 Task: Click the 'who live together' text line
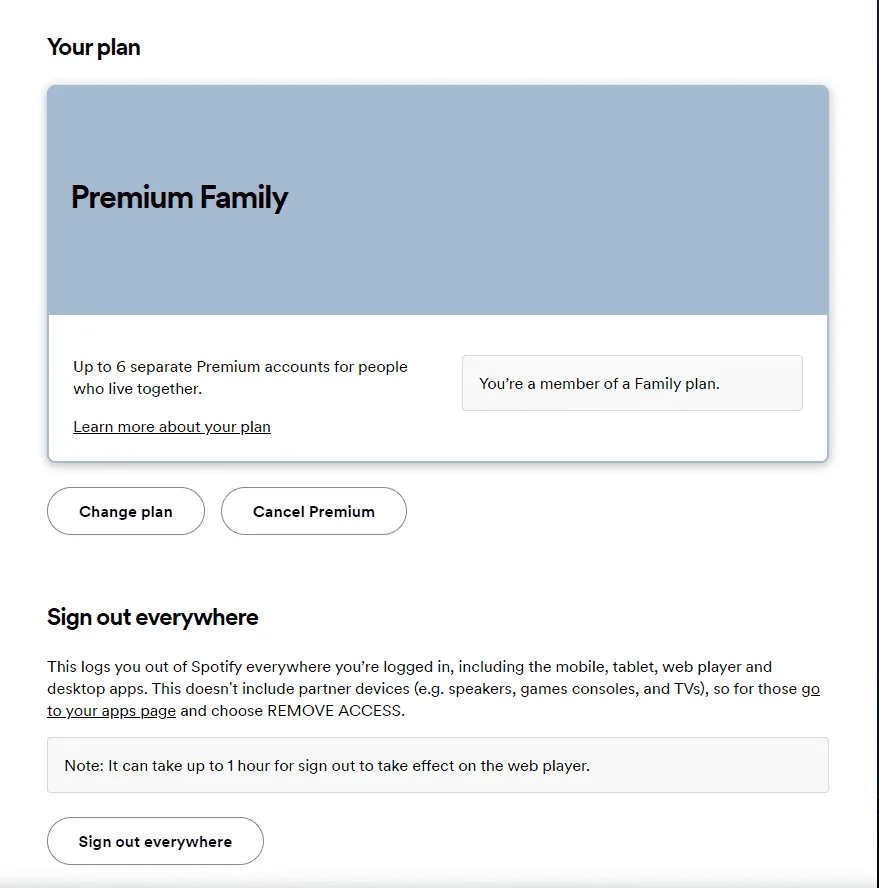tap(137, 389)
